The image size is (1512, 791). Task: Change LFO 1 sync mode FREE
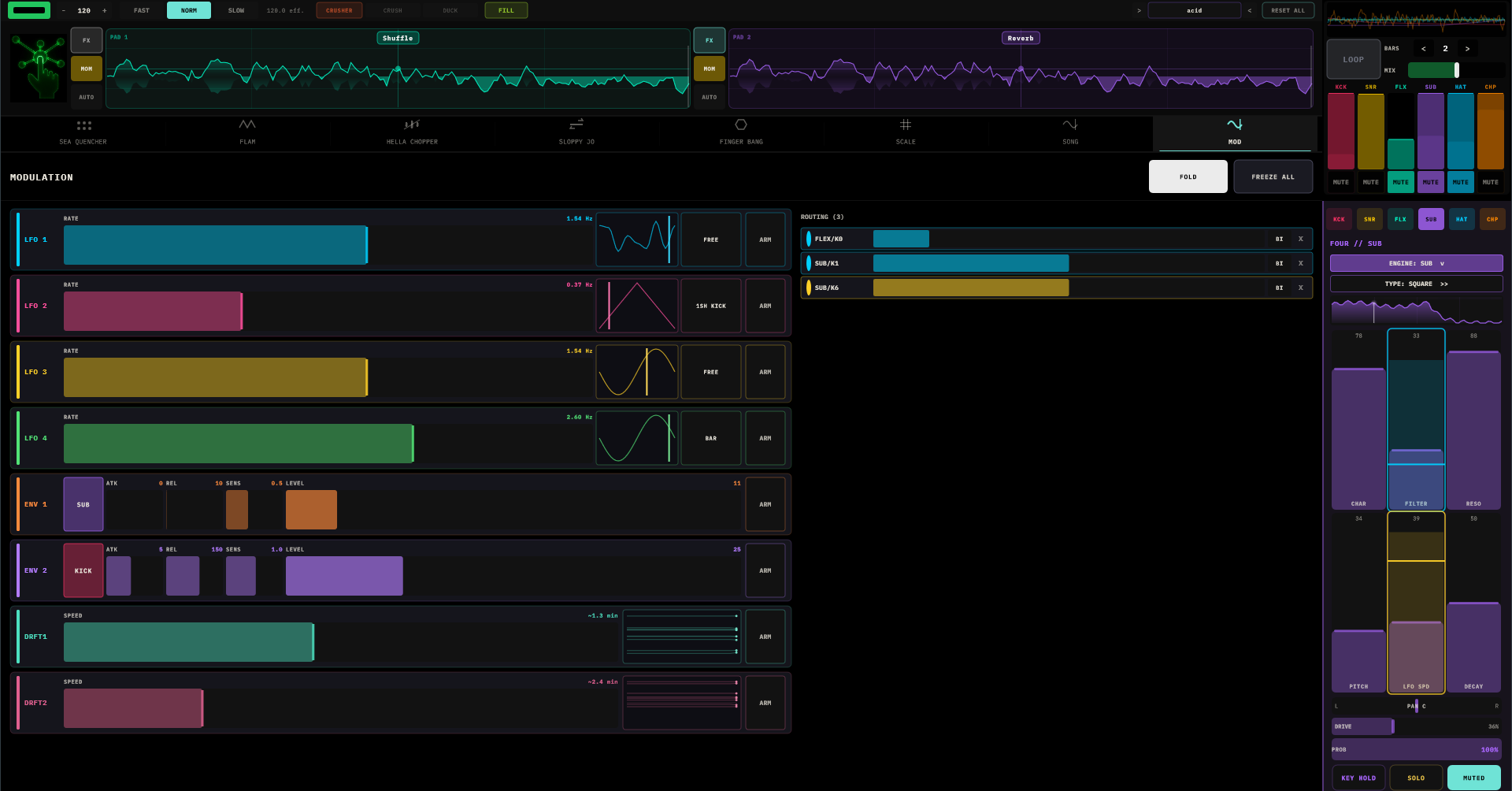(710, 240)
